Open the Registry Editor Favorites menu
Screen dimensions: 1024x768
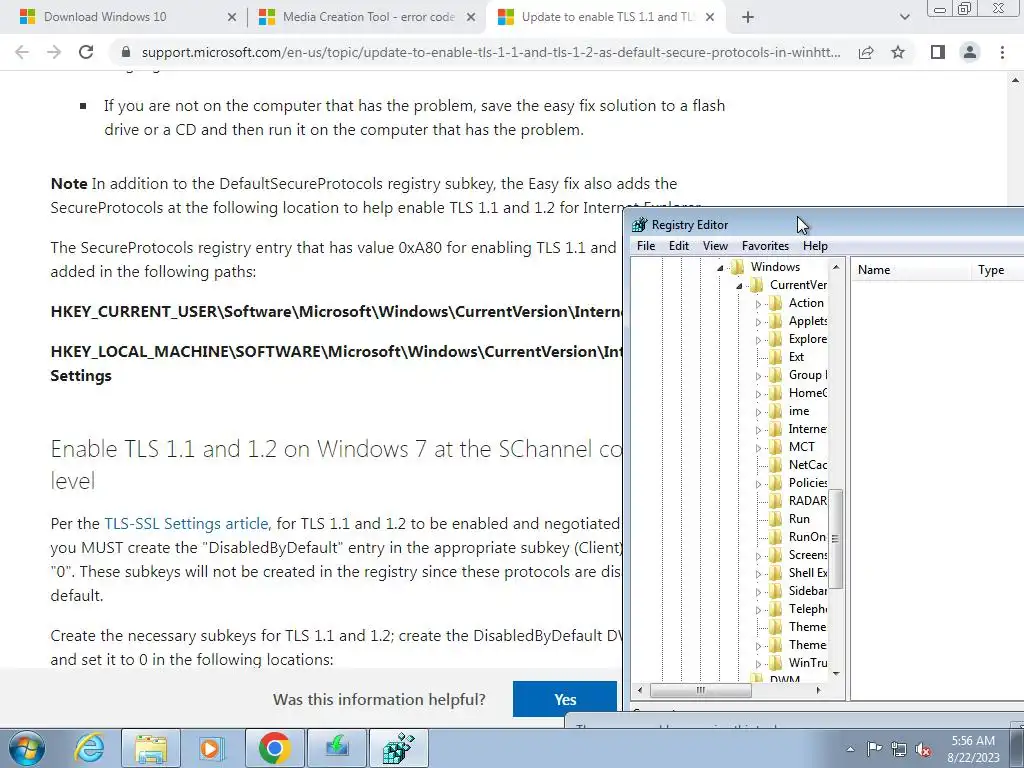click(765, 246)
